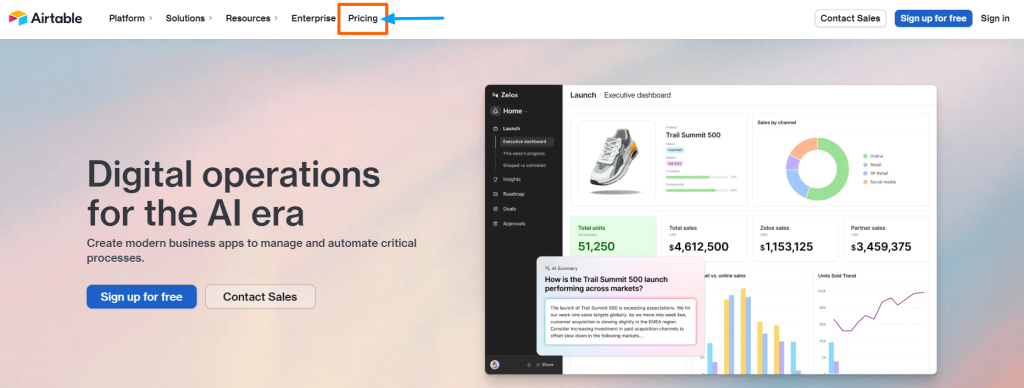1024x388 pixels.
Task: Click the Launch sidebar icon
Action: coord(495,129)
